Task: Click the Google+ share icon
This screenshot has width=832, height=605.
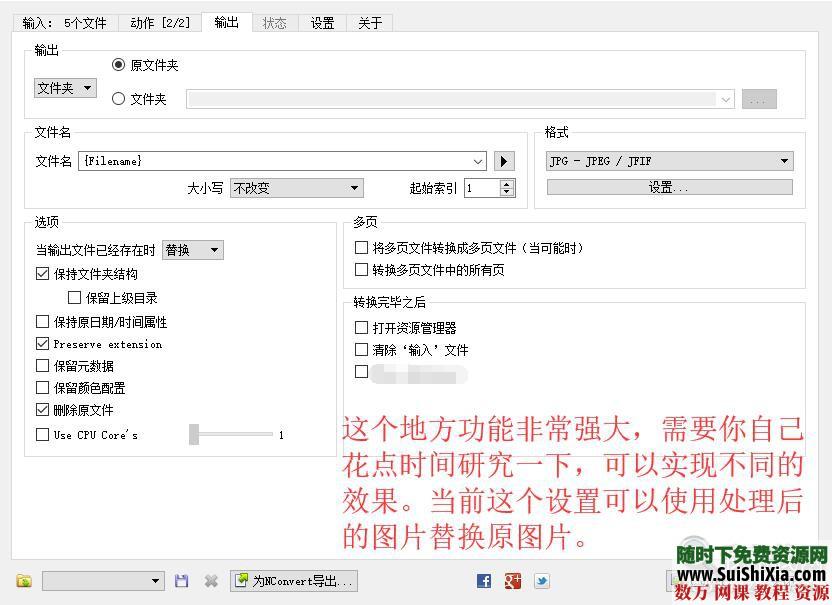Action: (x=512, y=580)
